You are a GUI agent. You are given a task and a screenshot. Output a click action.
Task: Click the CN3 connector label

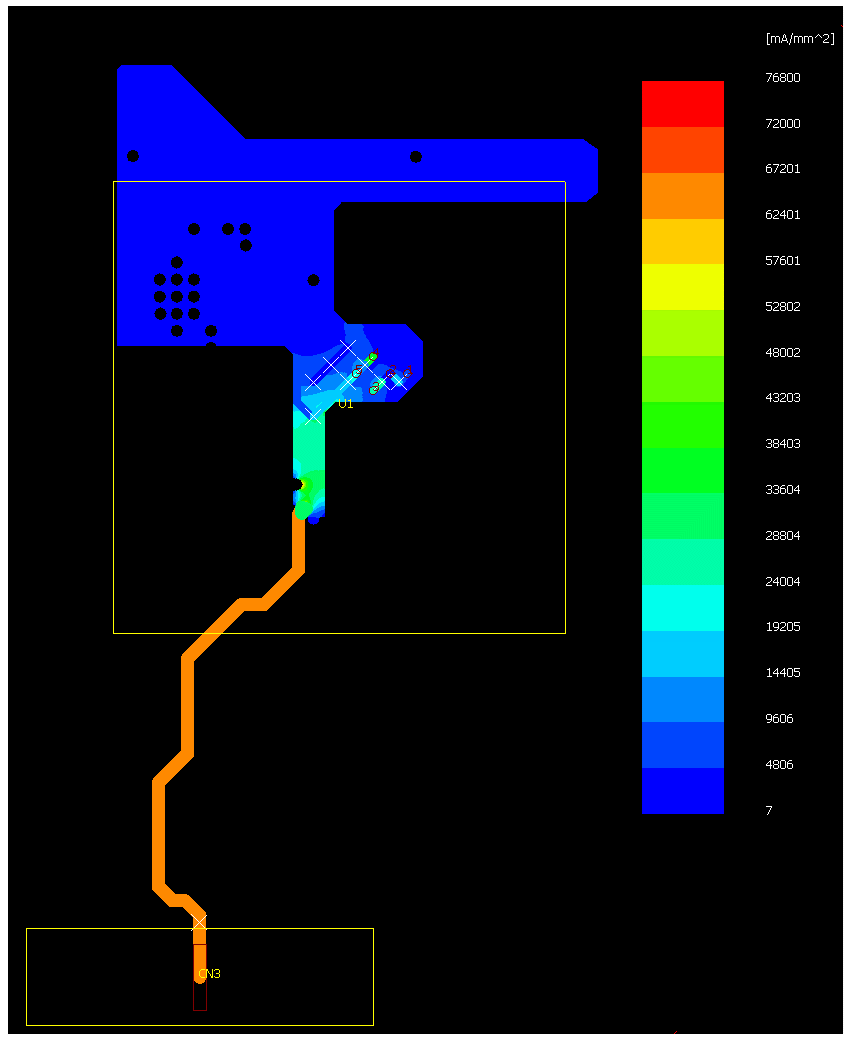pyautogui.click(x=209, y=974)
